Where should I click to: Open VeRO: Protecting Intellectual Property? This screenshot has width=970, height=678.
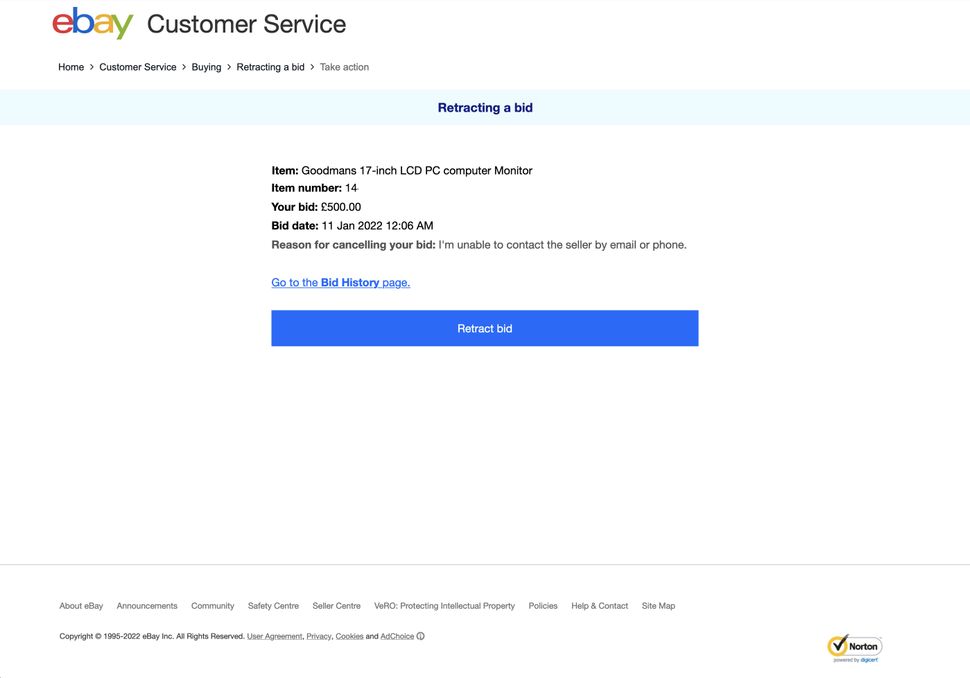(445, 605)
